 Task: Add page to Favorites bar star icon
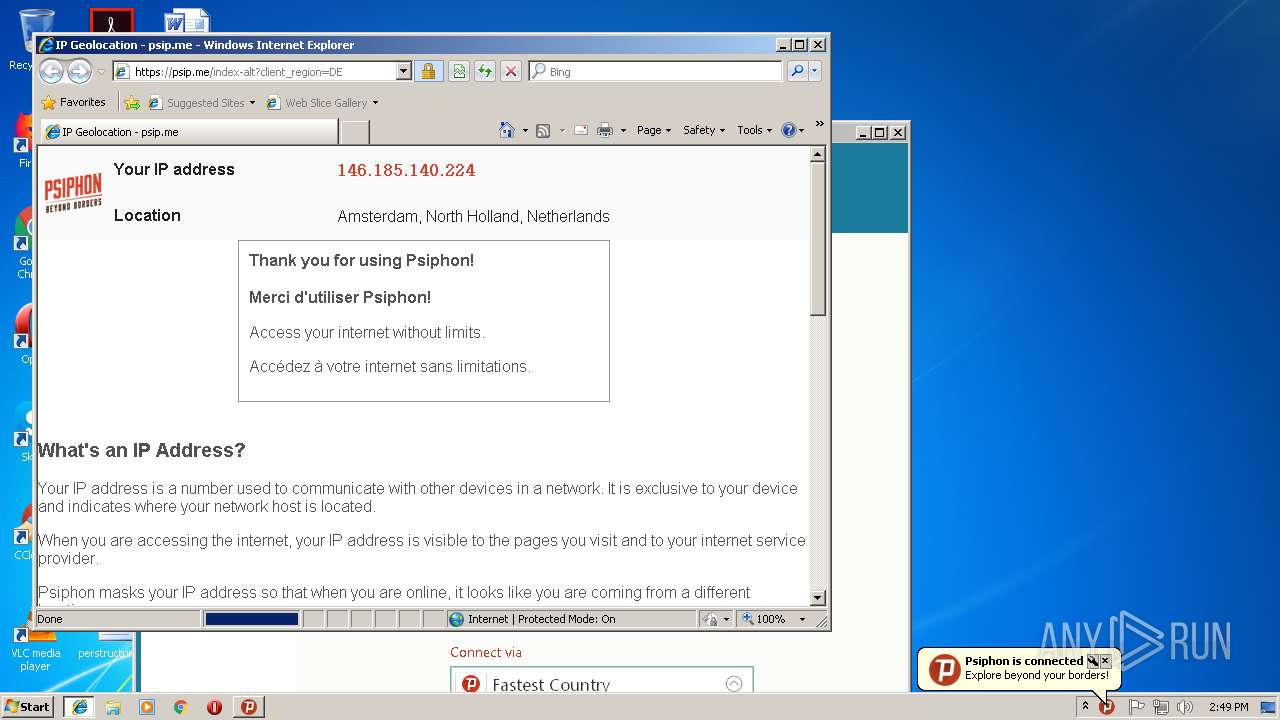[x=131, y=102]
